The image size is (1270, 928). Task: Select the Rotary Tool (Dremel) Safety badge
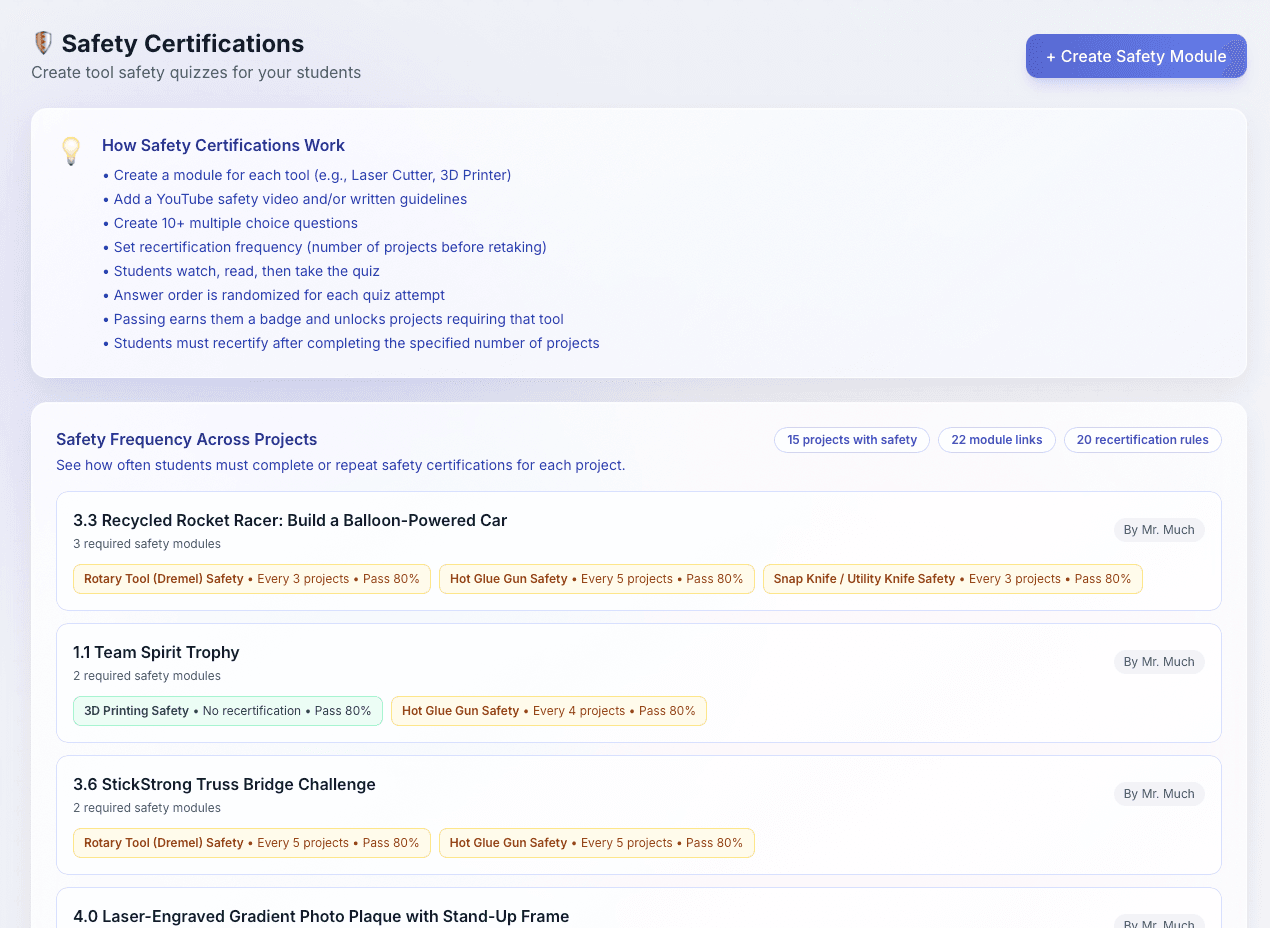point(251,578)
